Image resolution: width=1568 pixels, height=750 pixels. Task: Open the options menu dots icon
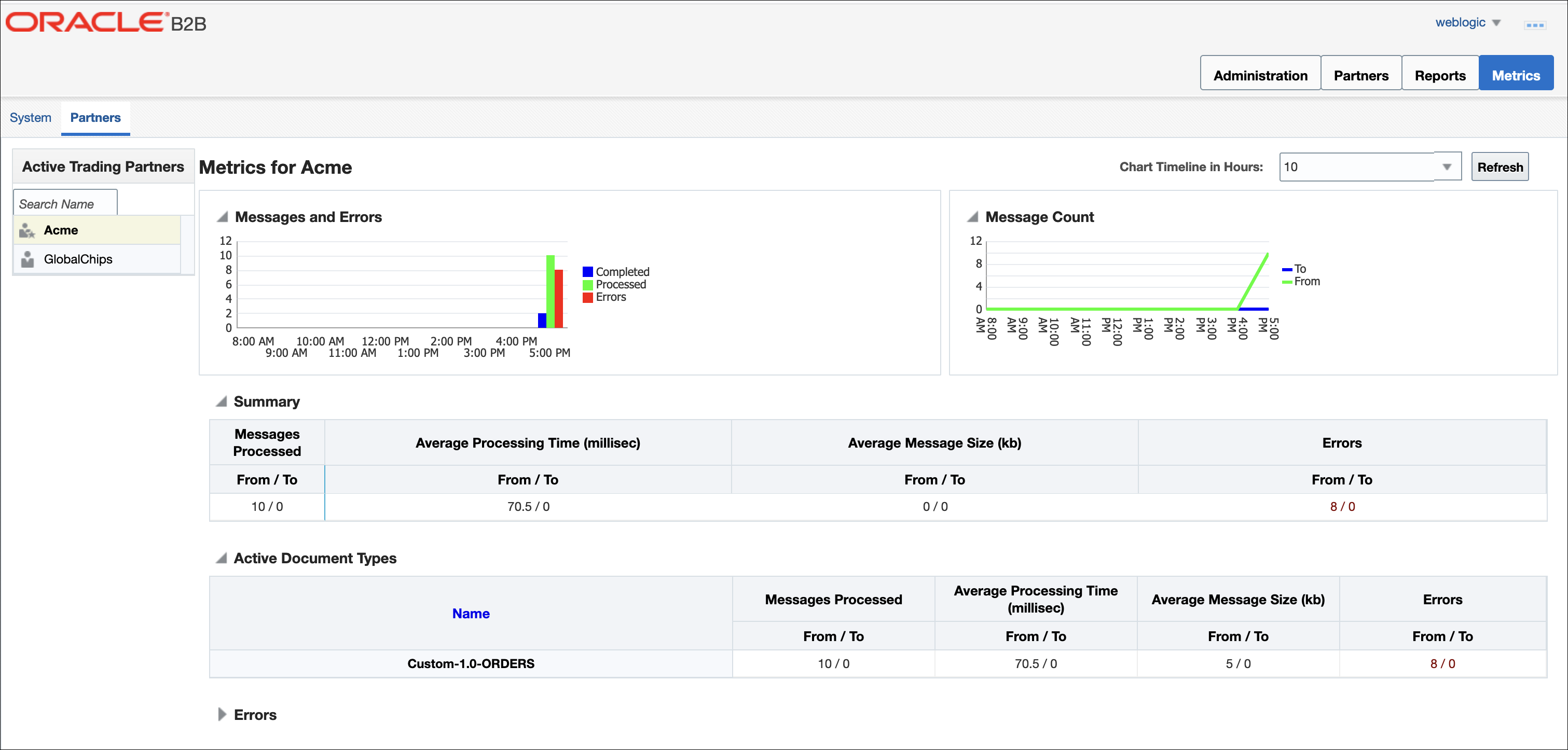1534,25
